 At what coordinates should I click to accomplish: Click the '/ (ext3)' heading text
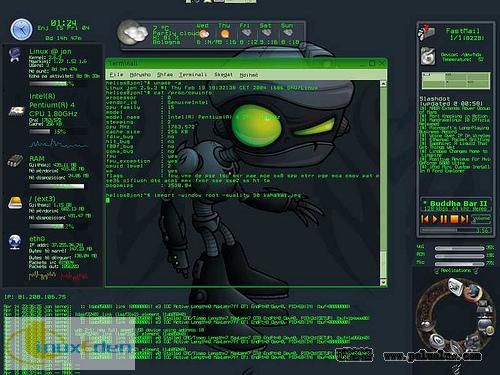click(x=42, y=199)
